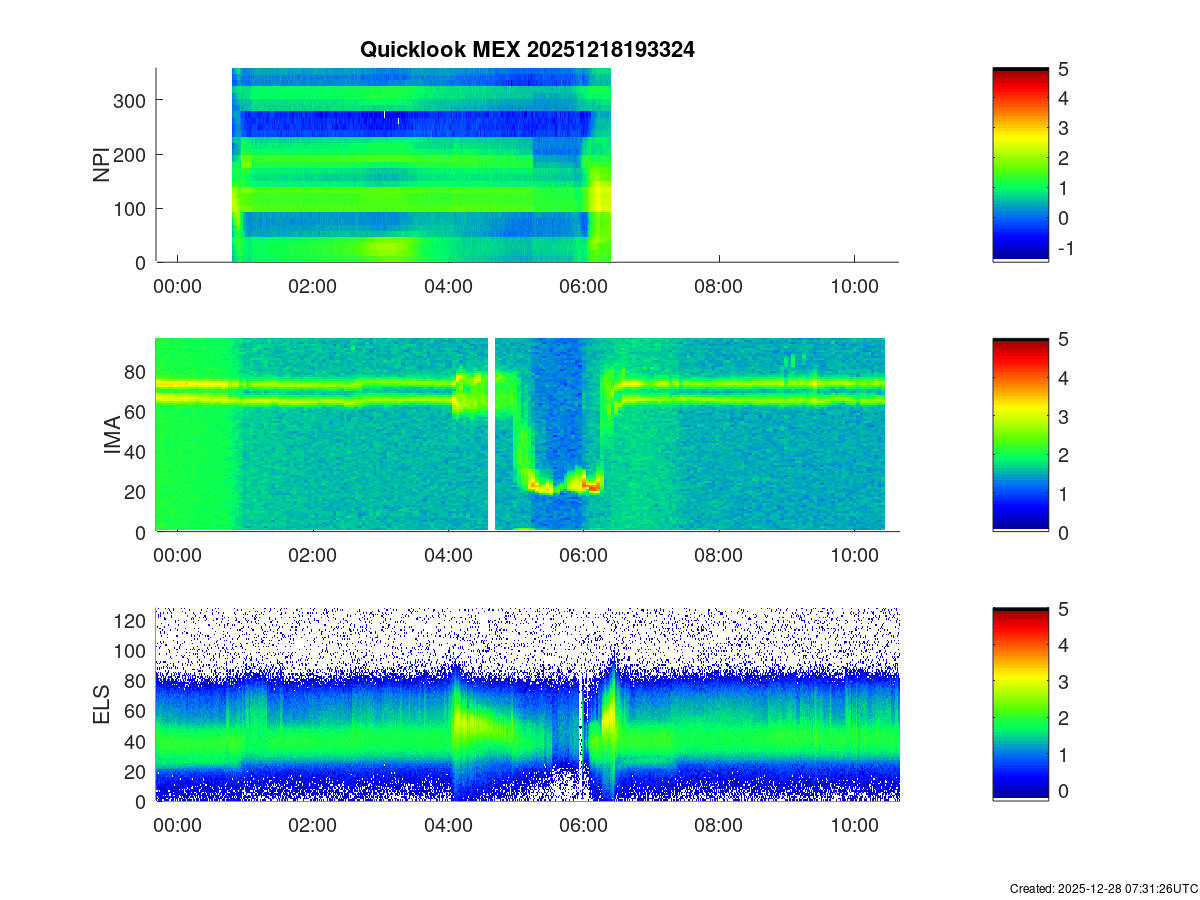Click the IMA y-axis label
This screenshot has width=1200, height=900.
pyautogui.click(x=112, y=436)
